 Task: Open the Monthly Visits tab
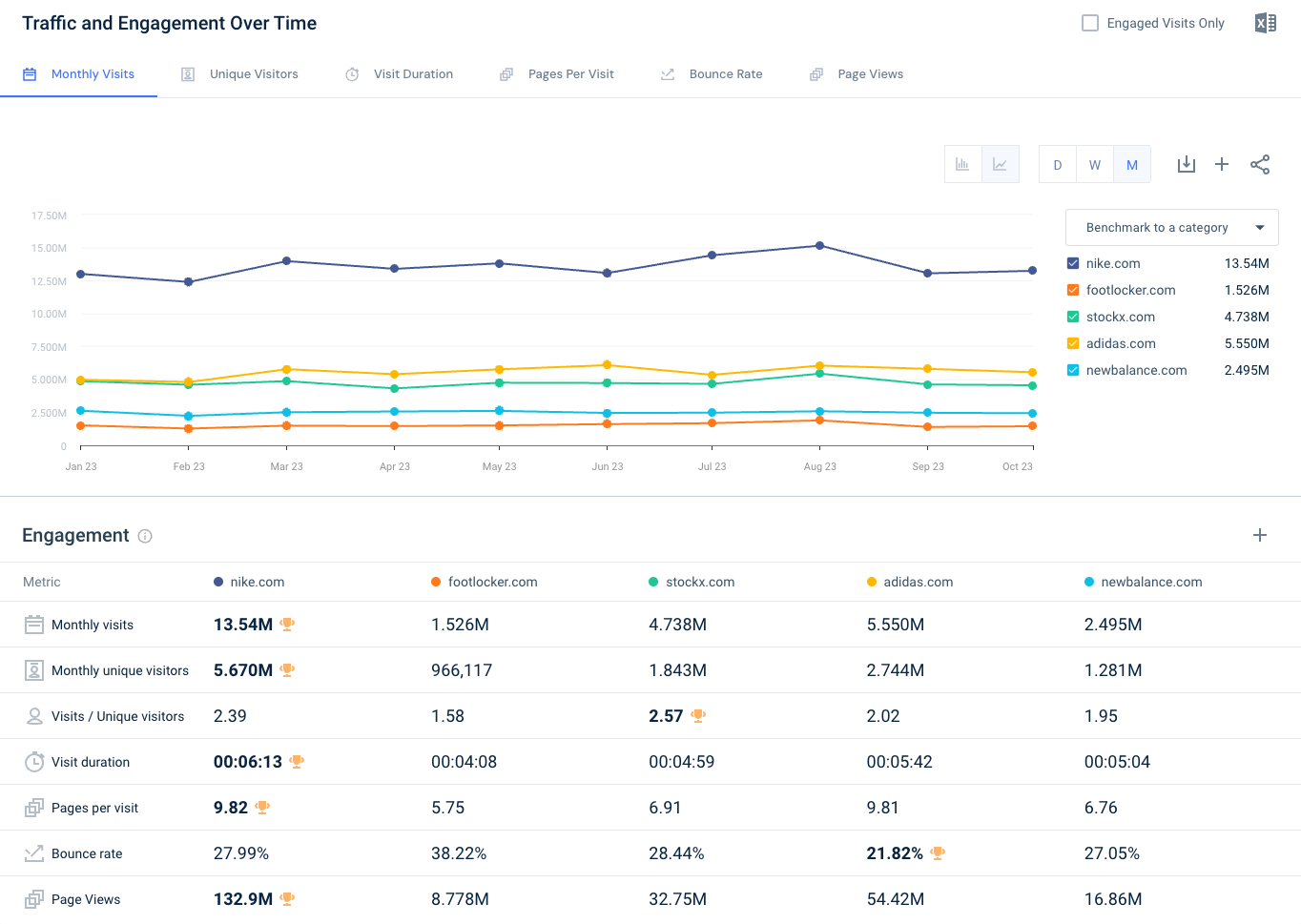78,74
